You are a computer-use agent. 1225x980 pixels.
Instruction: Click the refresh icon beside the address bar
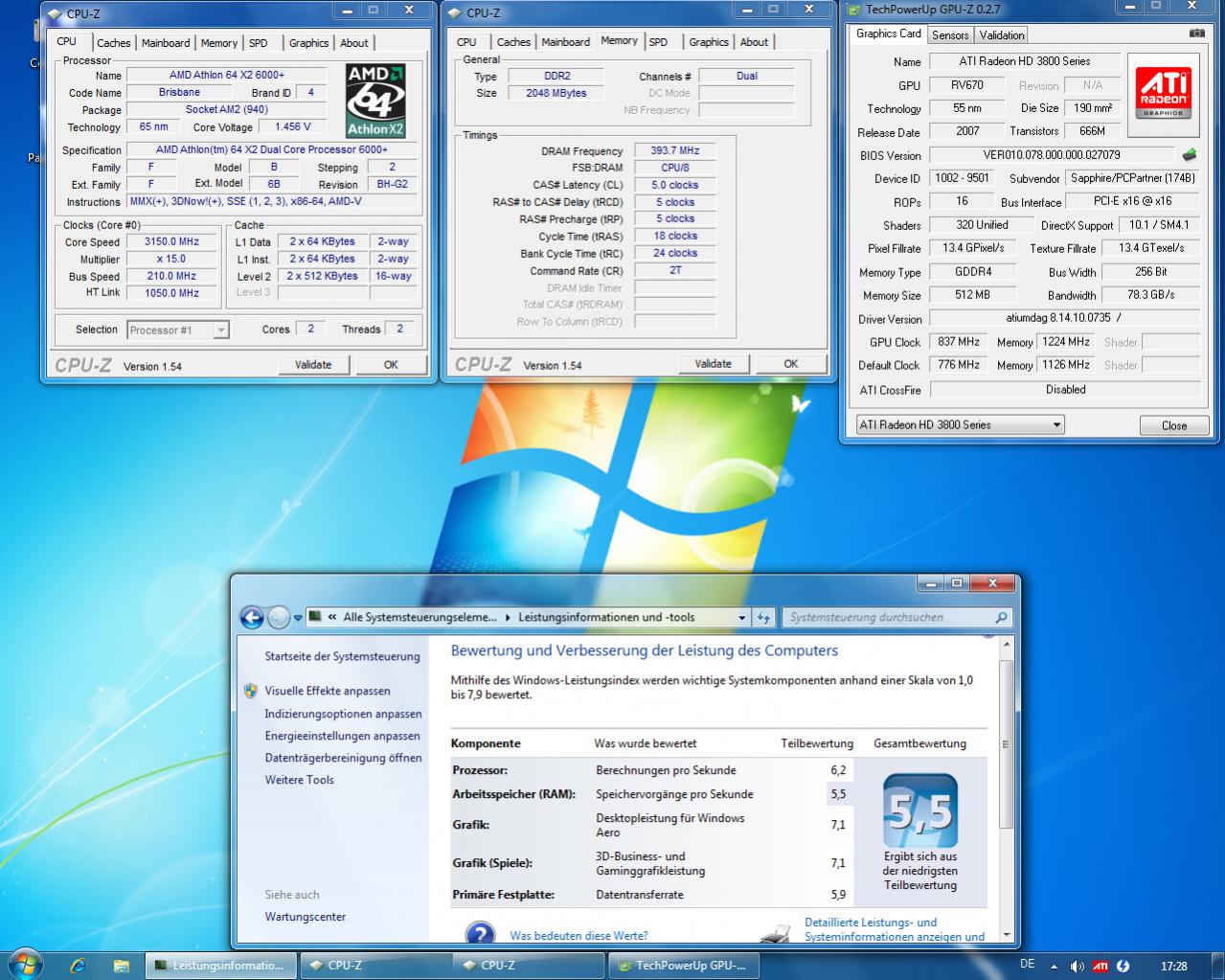[763, 618]
